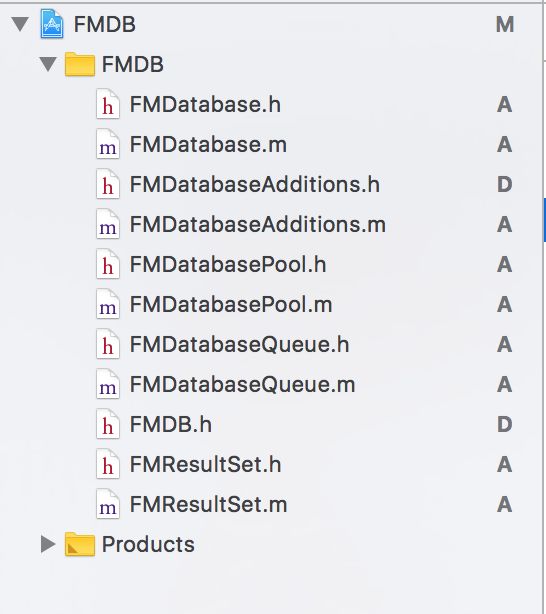Select FMResultSet.m in the navigator
Screen dimensions: 546x614
[x=208, y=504]
